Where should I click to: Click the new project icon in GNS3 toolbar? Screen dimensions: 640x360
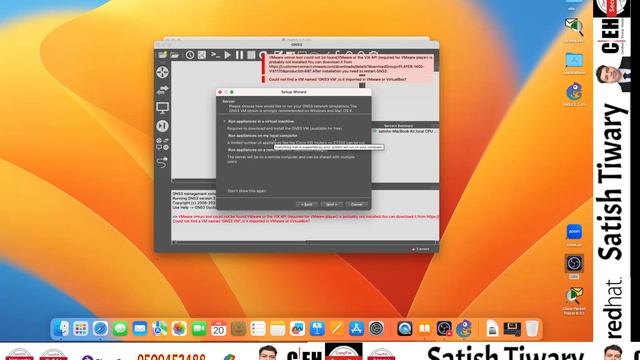(162, 55)
